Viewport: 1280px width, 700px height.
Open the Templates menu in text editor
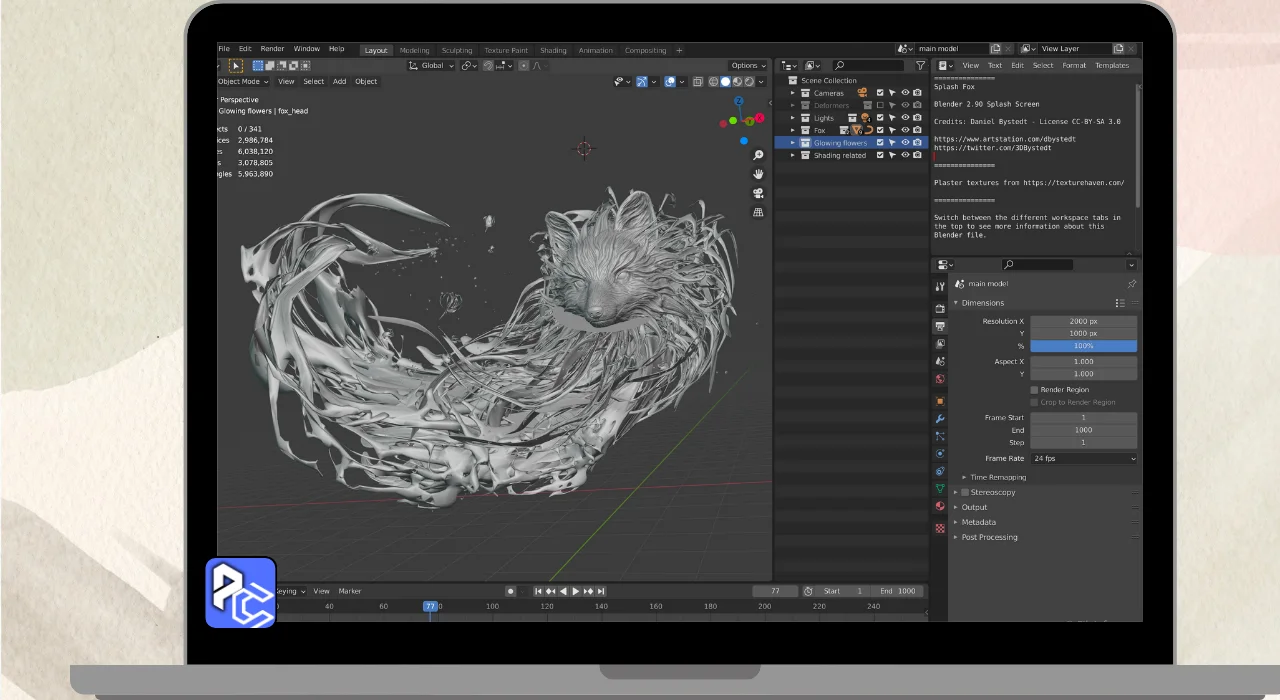tap(1112, 66)
